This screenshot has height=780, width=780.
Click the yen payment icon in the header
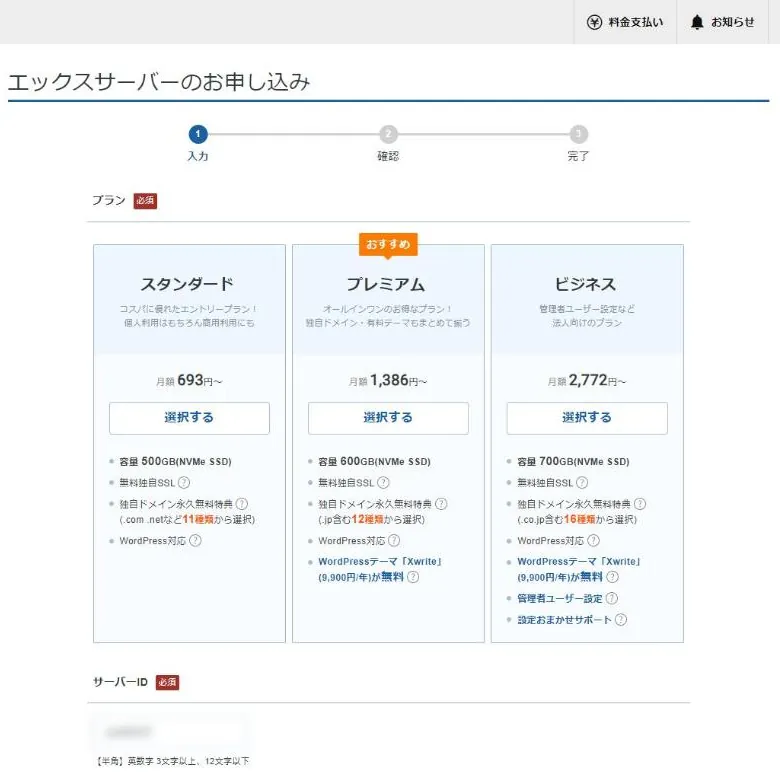[594, 22]
